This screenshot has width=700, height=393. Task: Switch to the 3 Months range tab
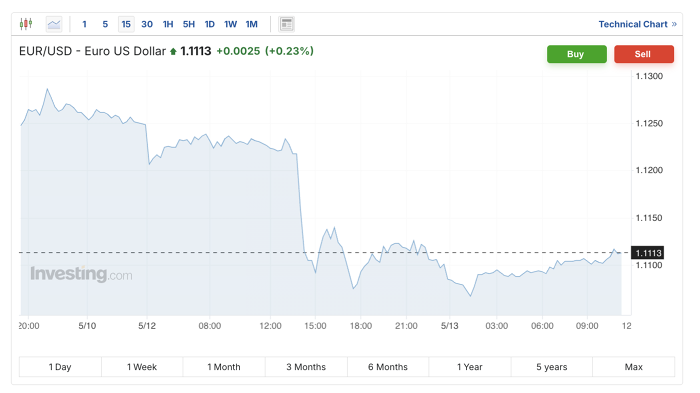click(306, 367)
